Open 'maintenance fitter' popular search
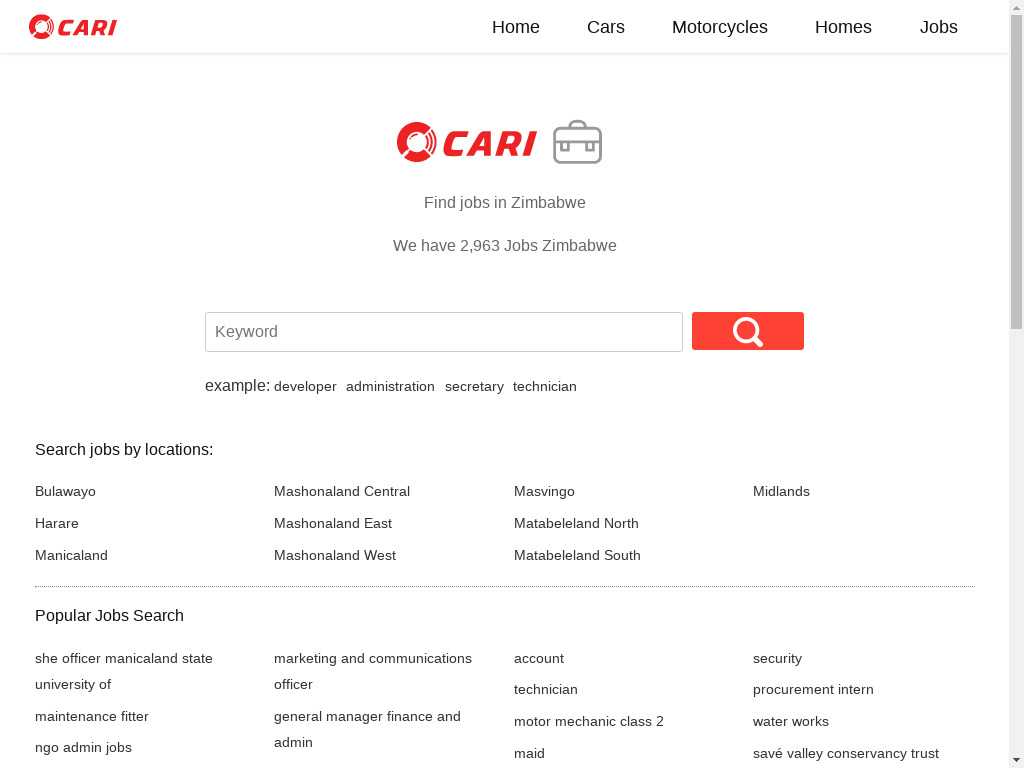1024x768 pixels. pos(91,716)
